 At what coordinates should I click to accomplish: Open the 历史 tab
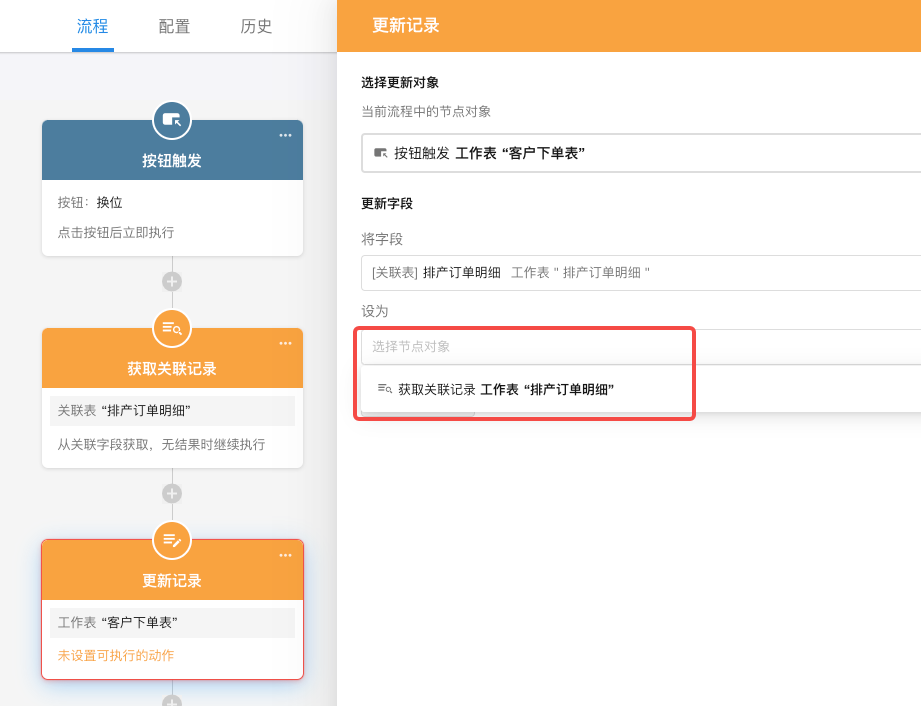tap(256, 26)
